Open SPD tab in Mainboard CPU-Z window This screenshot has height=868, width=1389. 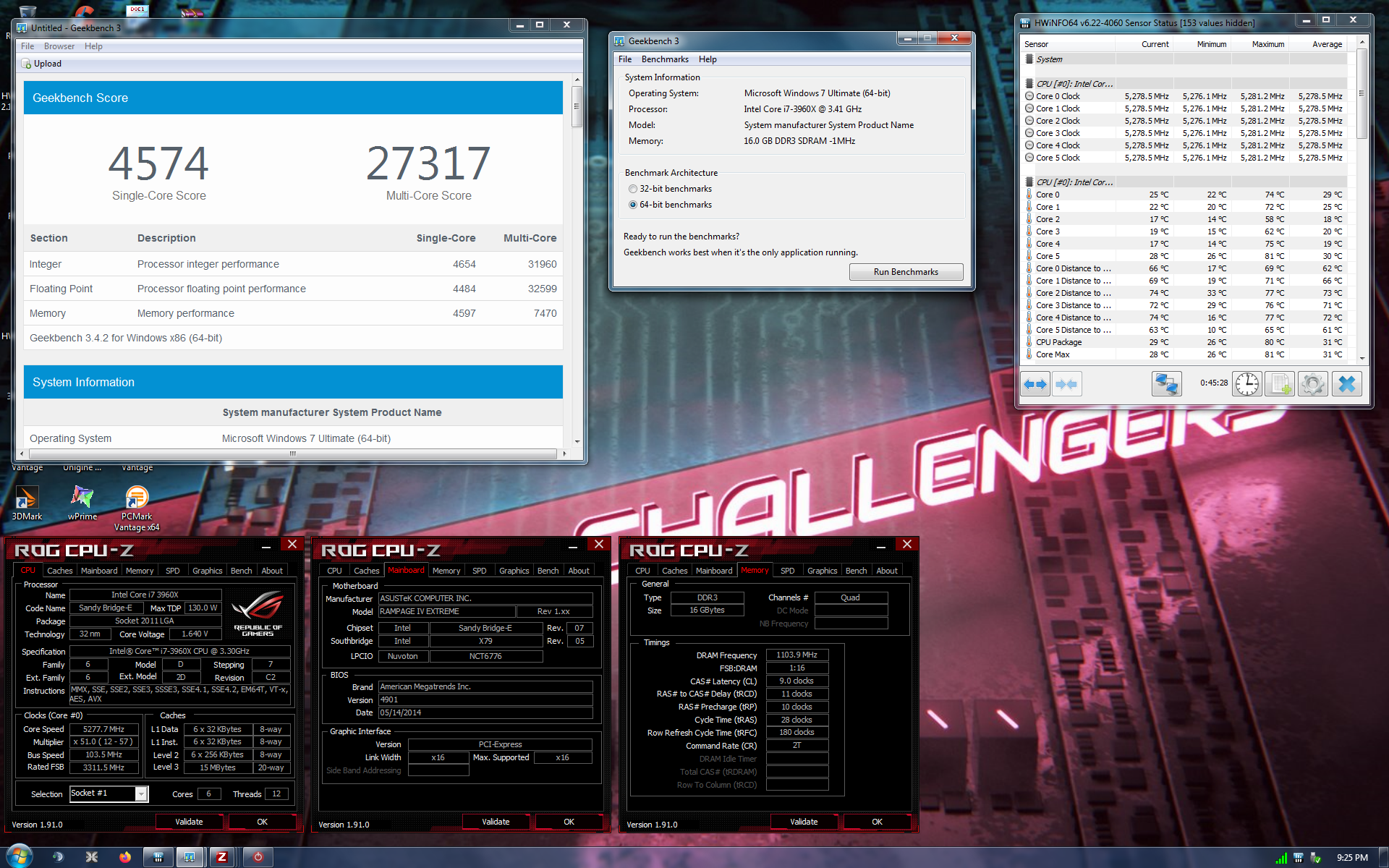[479, 571]
